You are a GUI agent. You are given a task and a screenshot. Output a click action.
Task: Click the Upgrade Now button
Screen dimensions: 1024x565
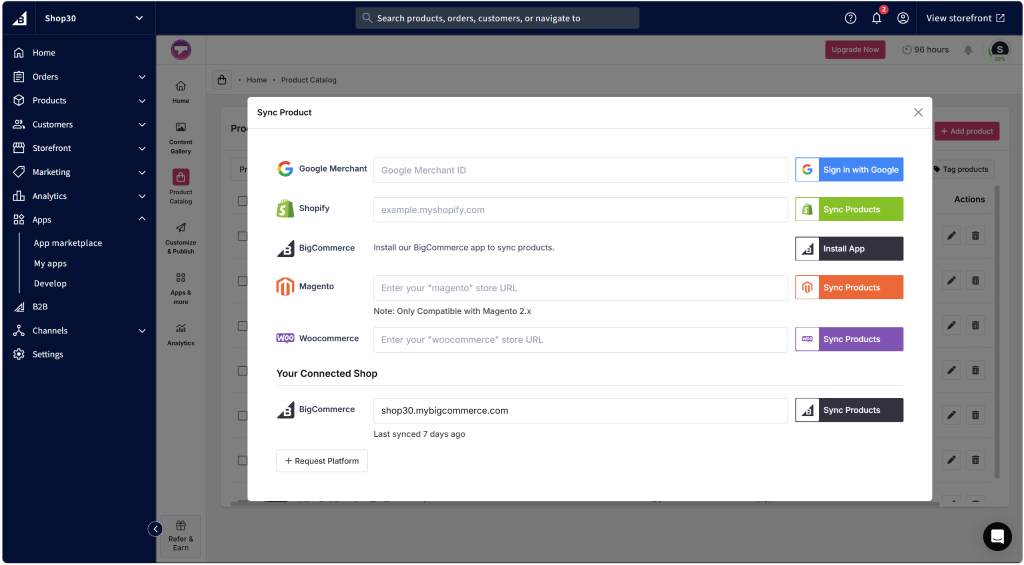855,50
